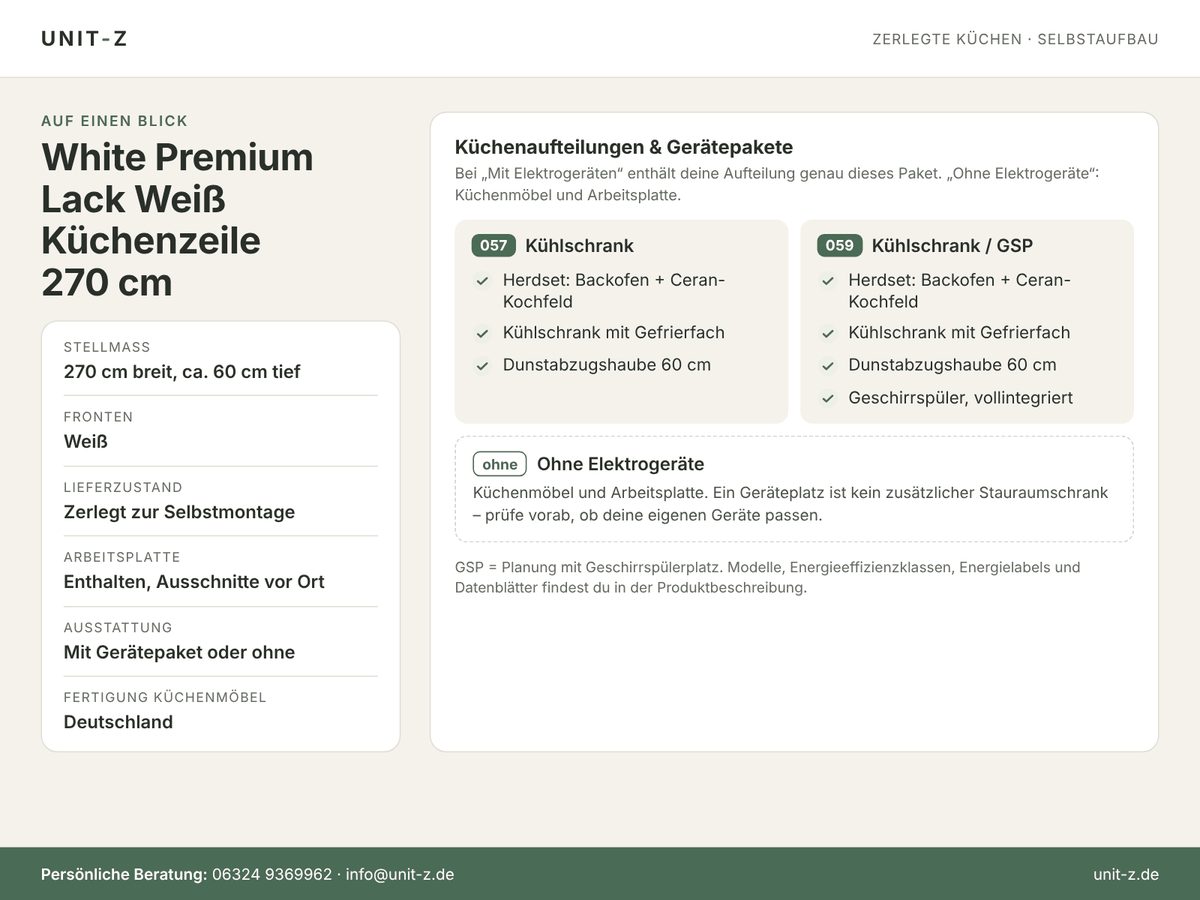Click the 'AUF EINEN BLICK' label
This screenshot has width=1200, height=900.
(114, 121)
